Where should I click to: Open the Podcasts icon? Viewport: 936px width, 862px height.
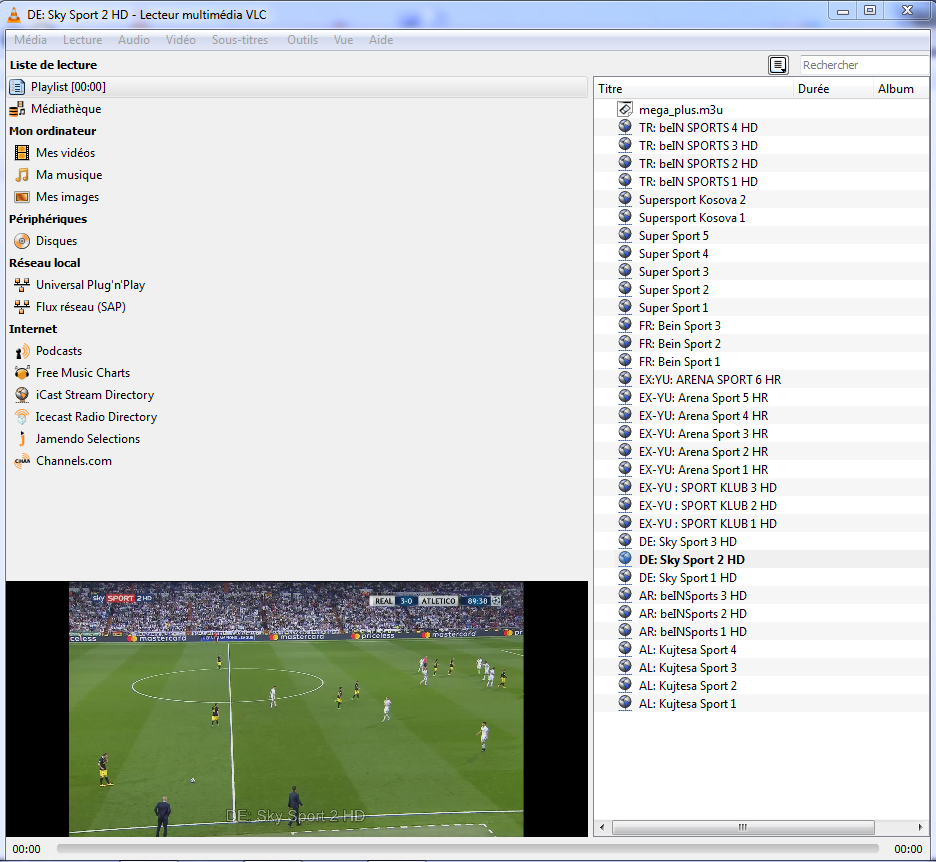click(x=22, y=351)
